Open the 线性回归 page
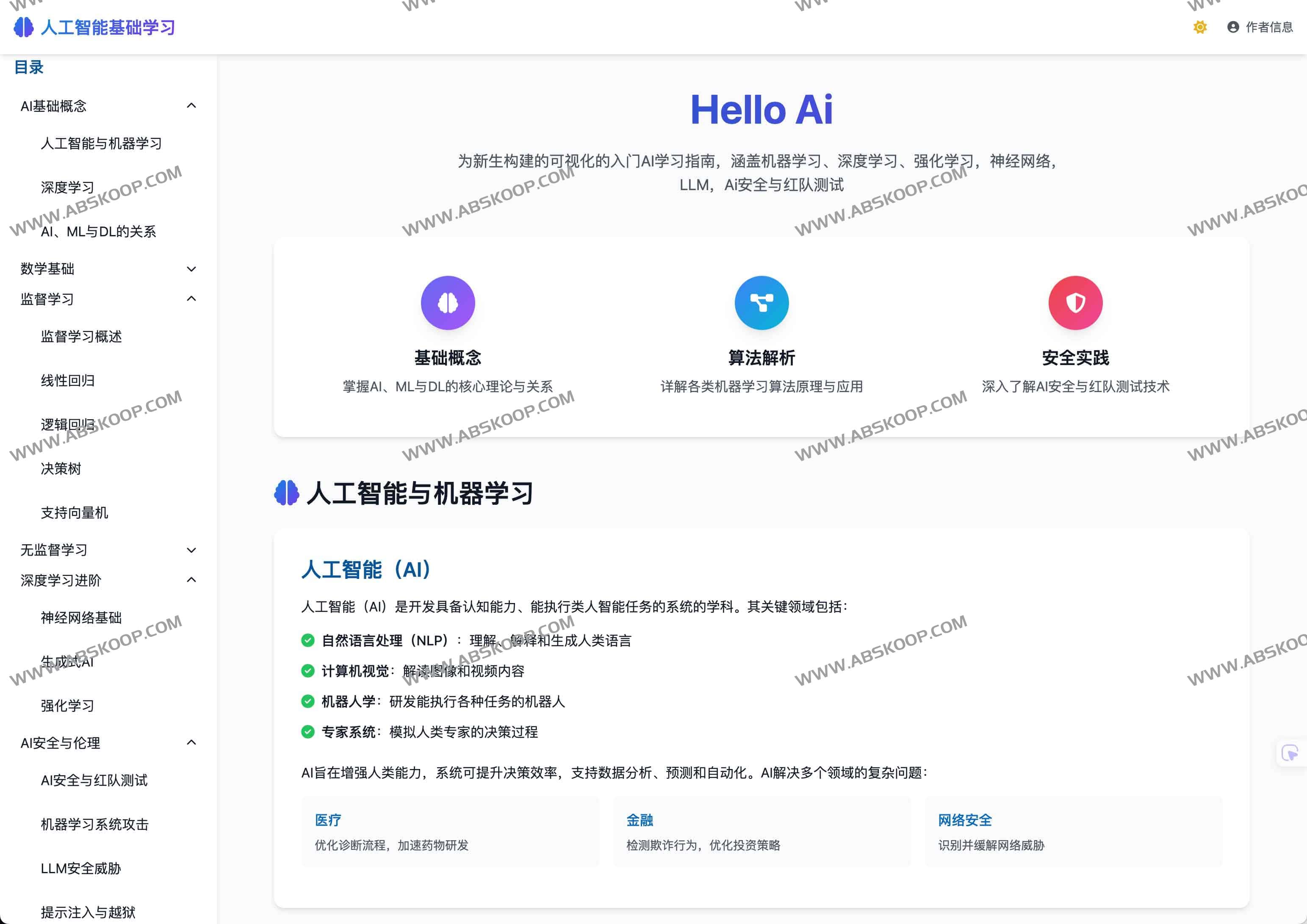Image resolution: width=1307 pixels, height=924 pixels. 68,381
